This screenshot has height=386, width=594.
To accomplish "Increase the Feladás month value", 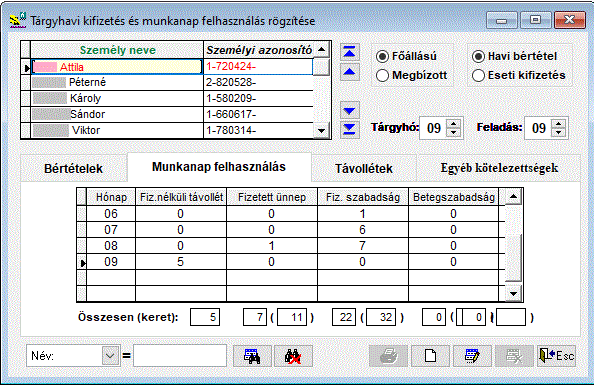I will [x=558, y=123].
